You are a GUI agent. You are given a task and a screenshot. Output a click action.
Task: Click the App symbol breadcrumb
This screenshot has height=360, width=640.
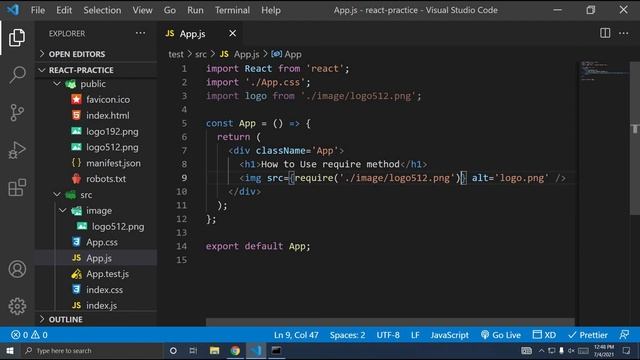pyautogui.click(x=287, y=54)
